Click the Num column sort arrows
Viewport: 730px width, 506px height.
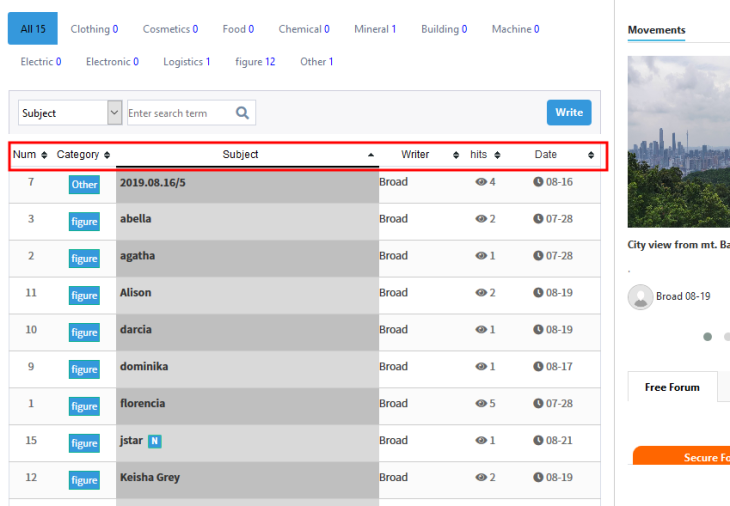tap(44, 155)
